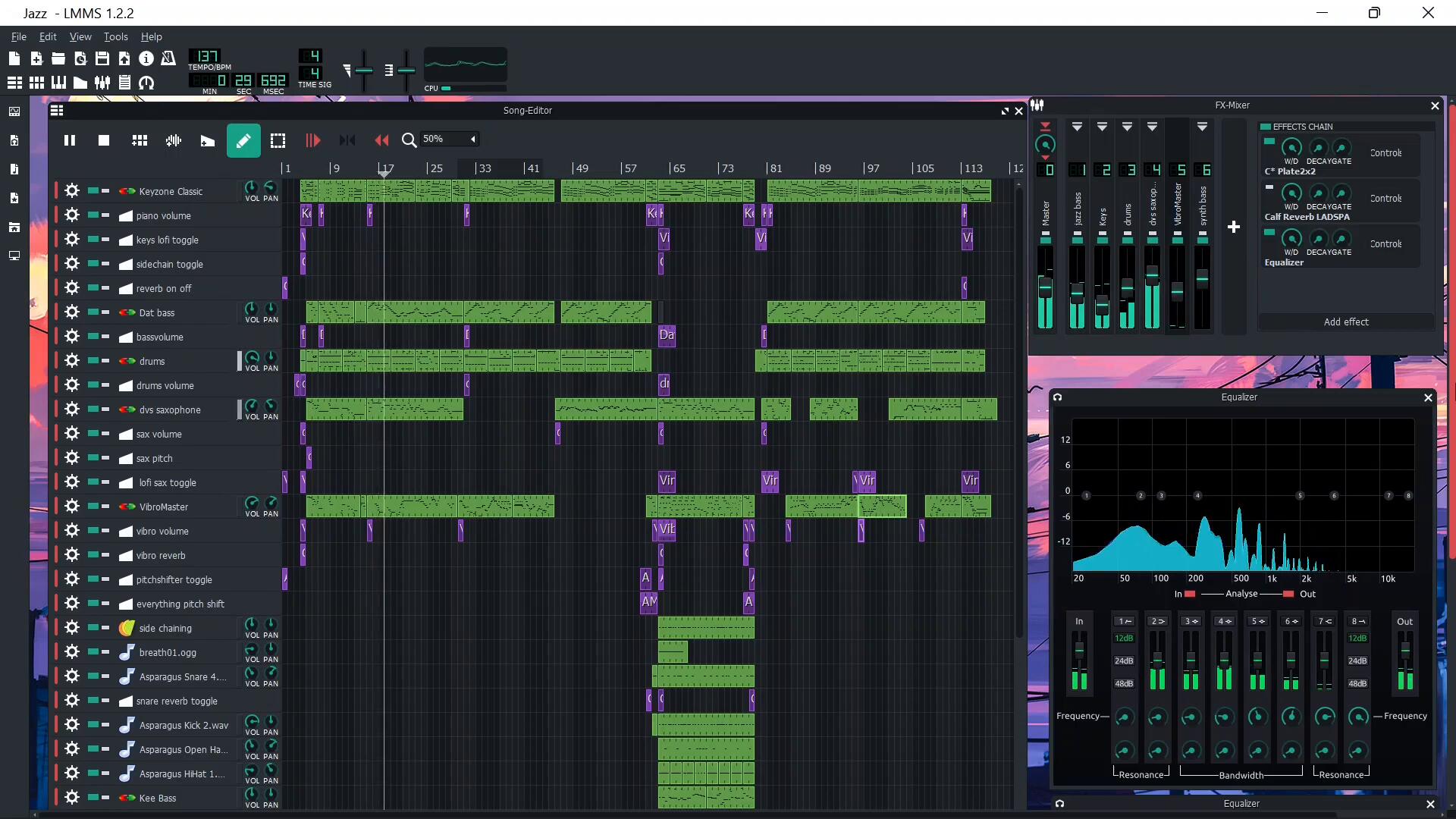Open the FX-Mixer from the toolbar

pyautogui.click(x=102, y=83)
